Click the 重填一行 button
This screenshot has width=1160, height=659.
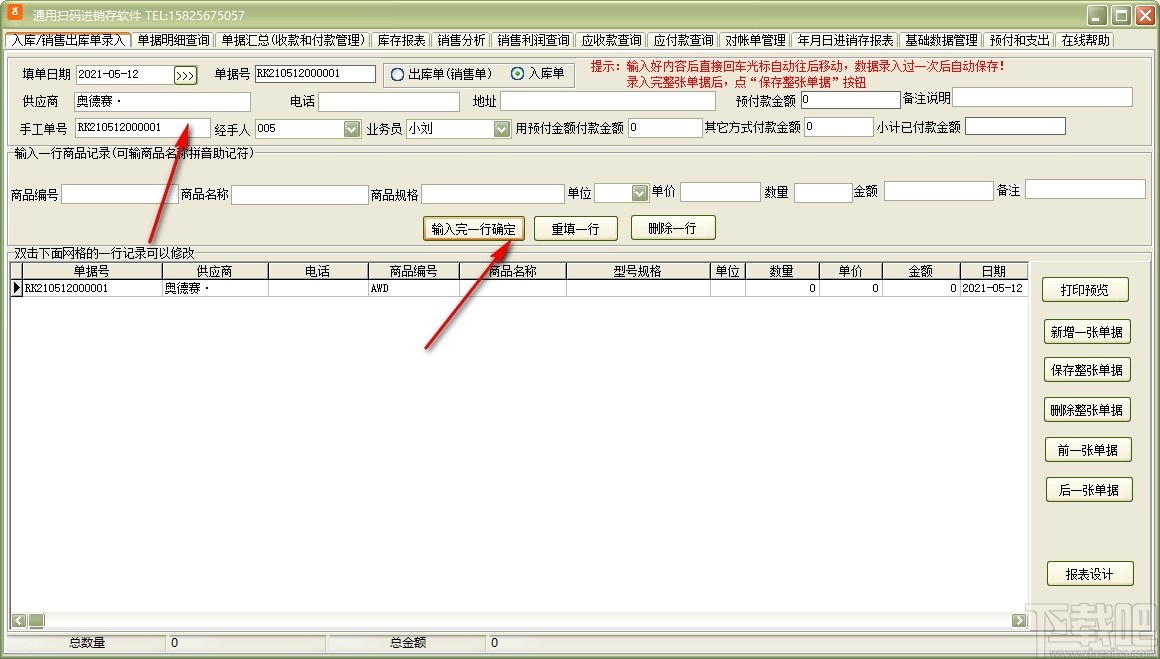(576, 228)
